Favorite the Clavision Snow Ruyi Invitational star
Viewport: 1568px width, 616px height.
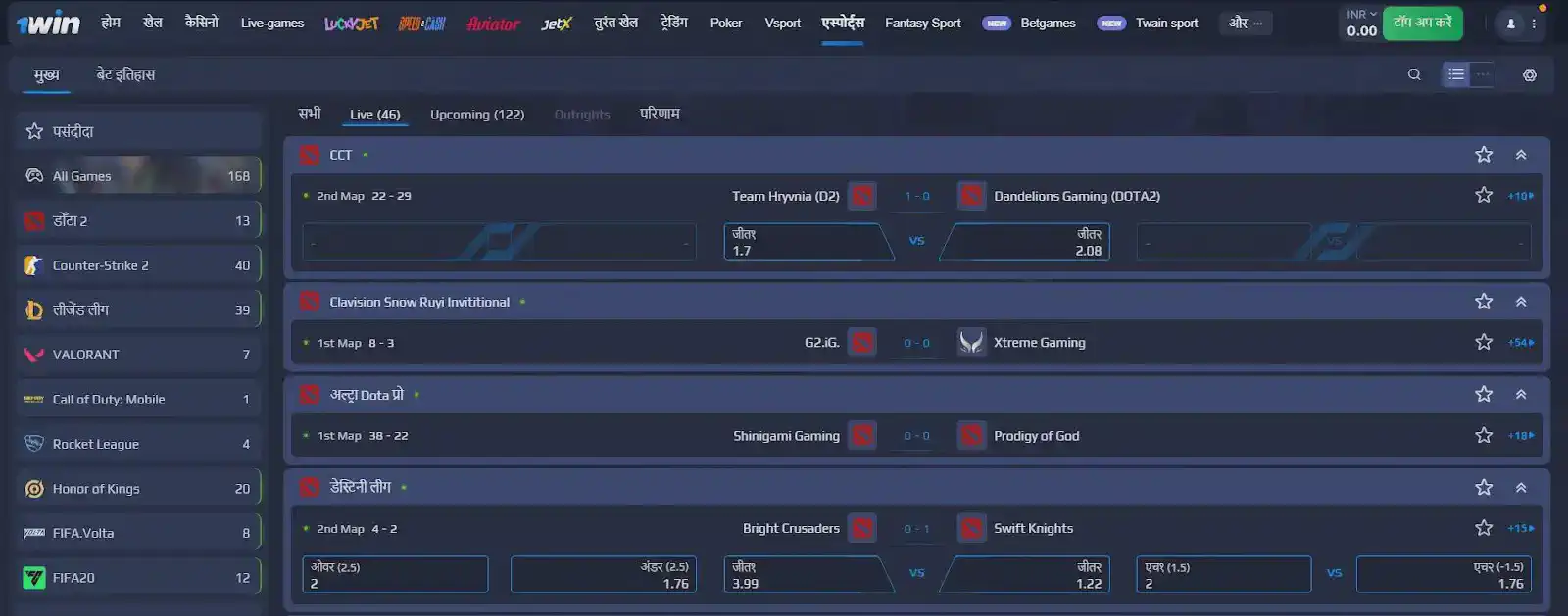[1484, 302]
